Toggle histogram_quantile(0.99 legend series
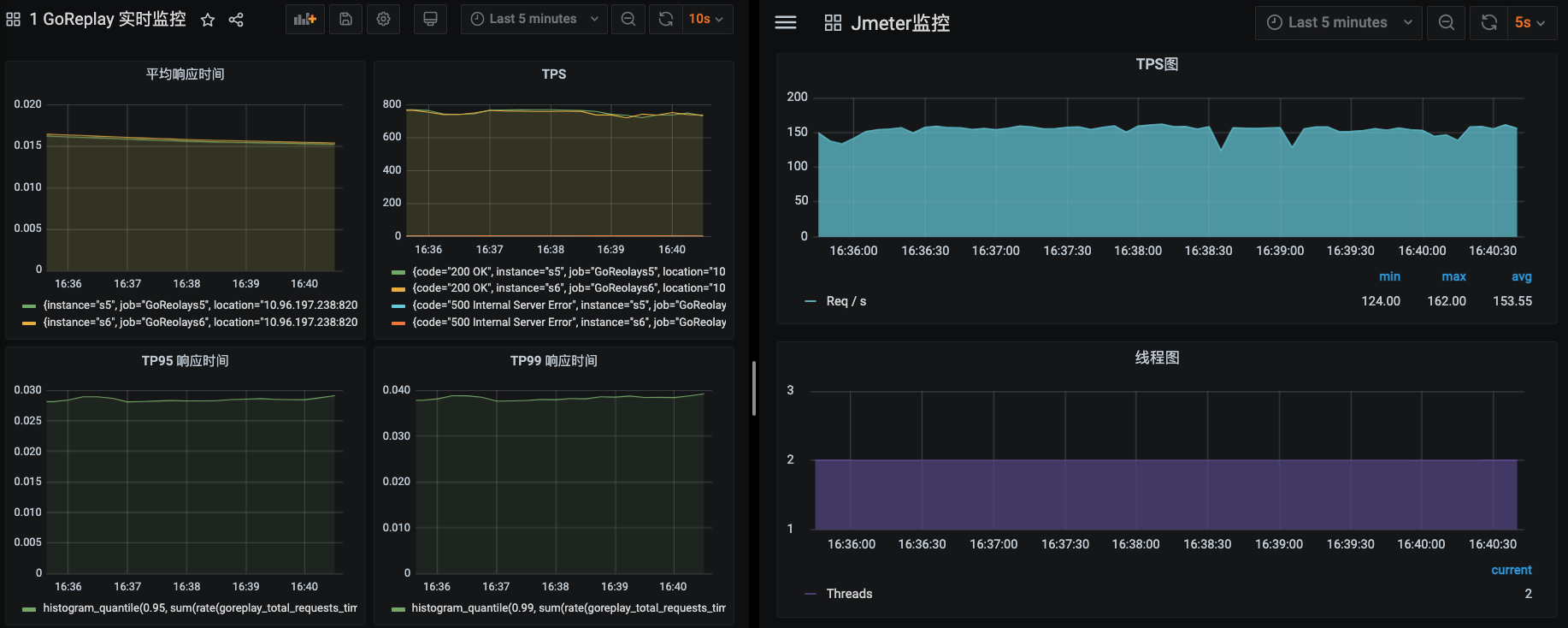 click(x=569, y=608)
